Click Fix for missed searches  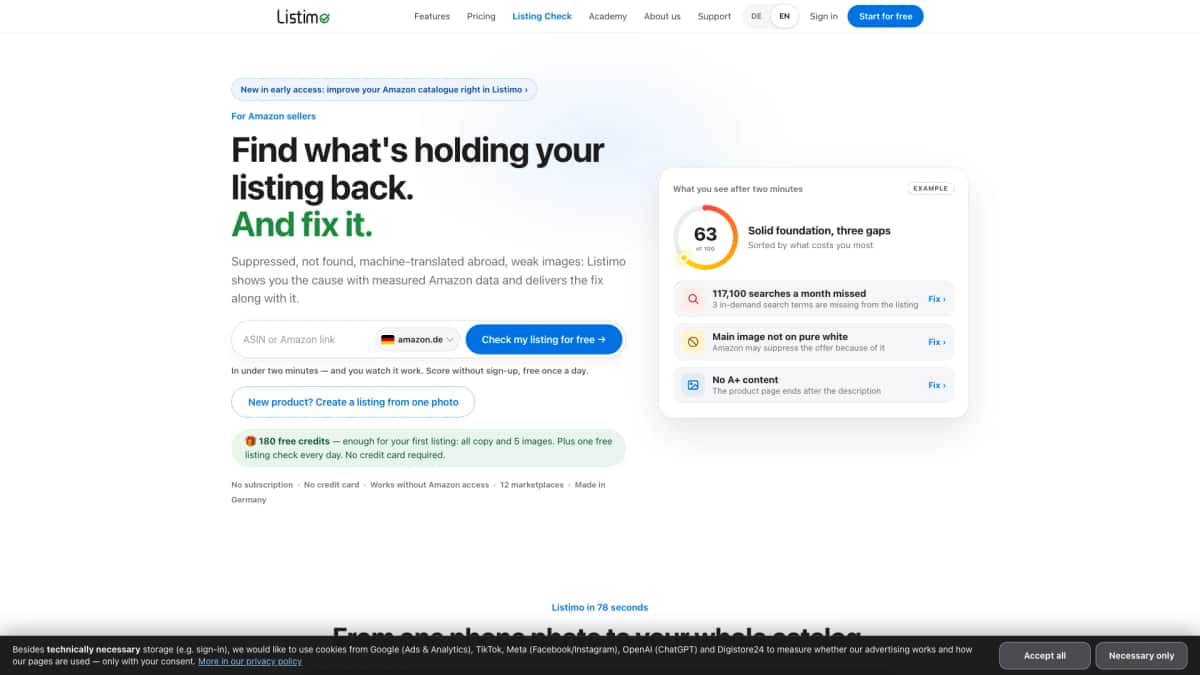coord(937,299)
